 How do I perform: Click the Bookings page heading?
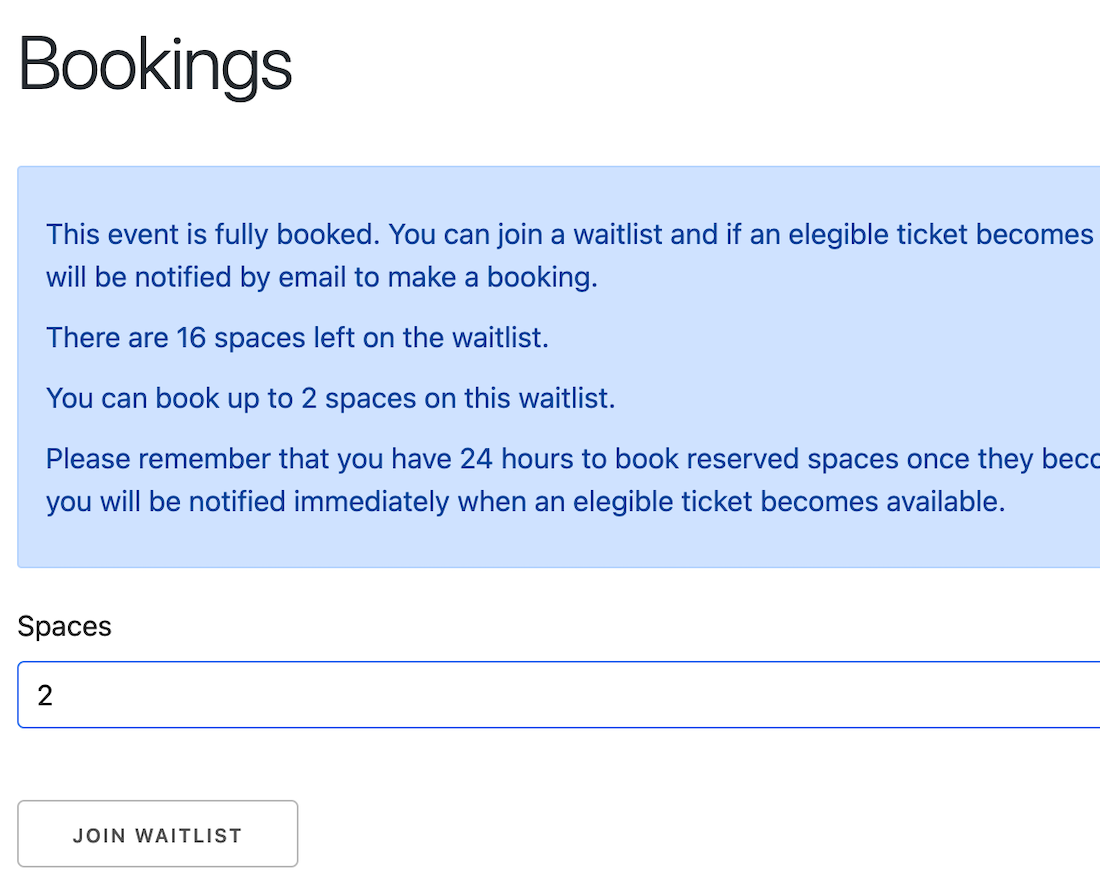coord(155,66)
